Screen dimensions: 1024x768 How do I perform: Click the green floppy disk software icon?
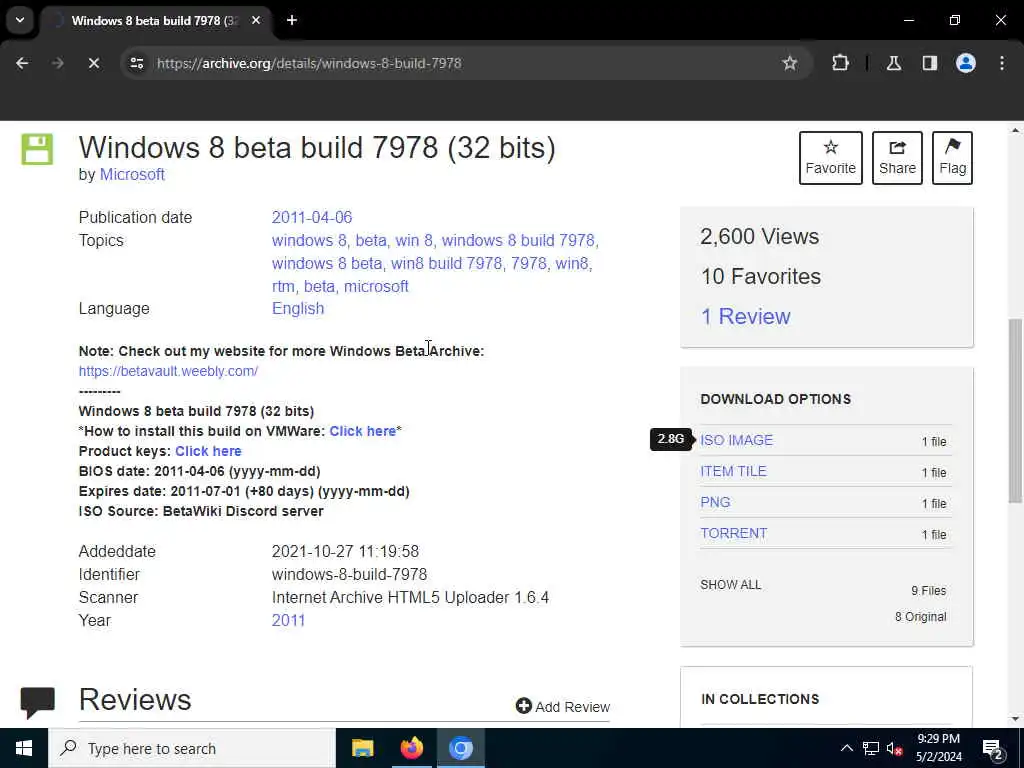[x=37, y=150]
